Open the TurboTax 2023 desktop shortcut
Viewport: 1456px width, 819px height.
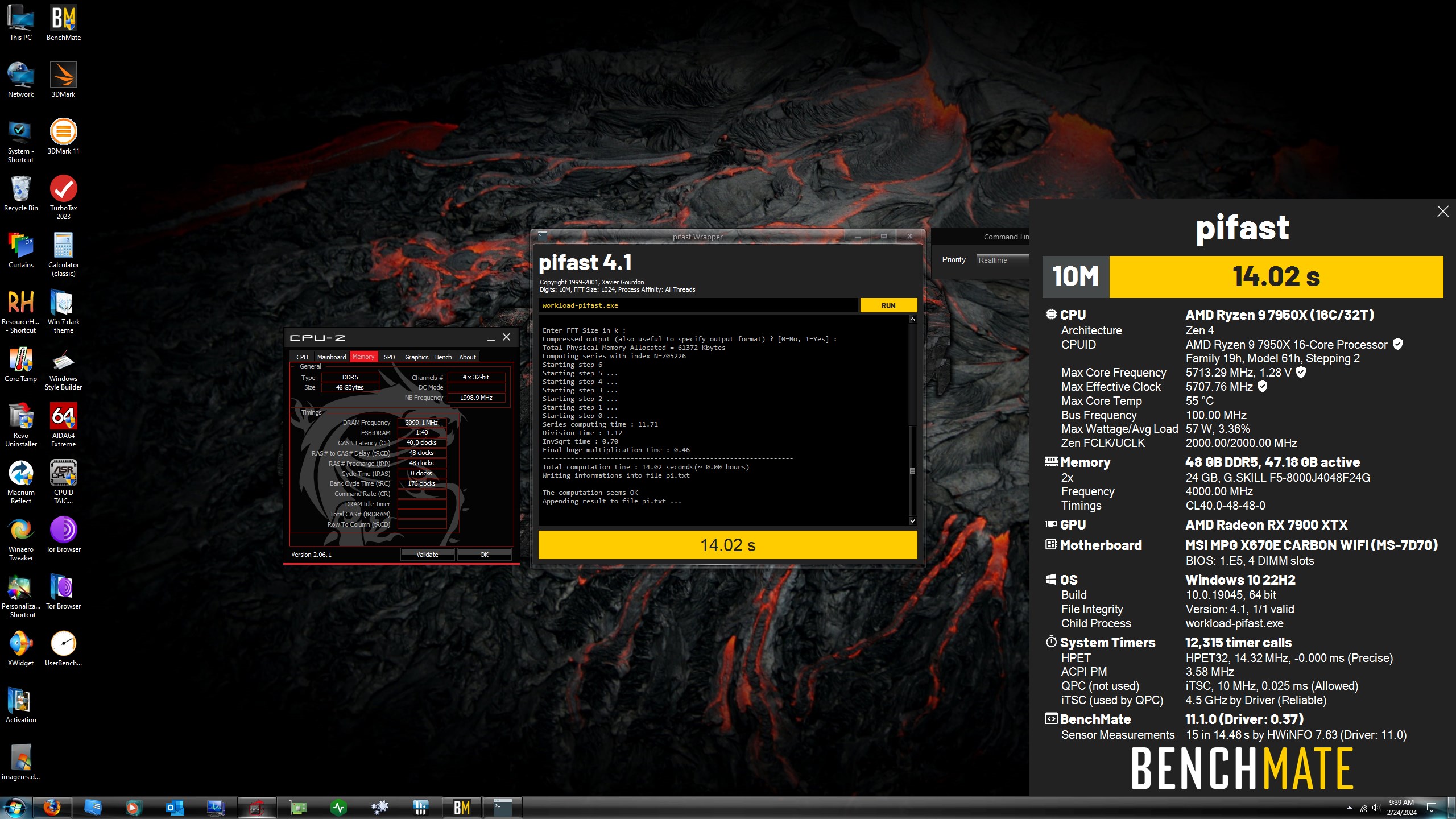63,198
